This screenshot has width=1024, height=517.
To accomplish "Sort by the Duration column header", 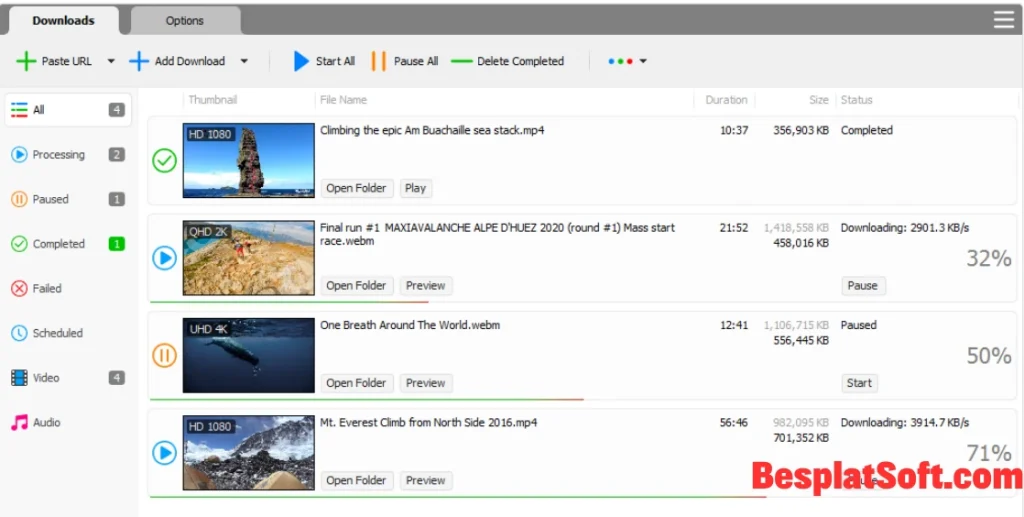I will [726, 100].
